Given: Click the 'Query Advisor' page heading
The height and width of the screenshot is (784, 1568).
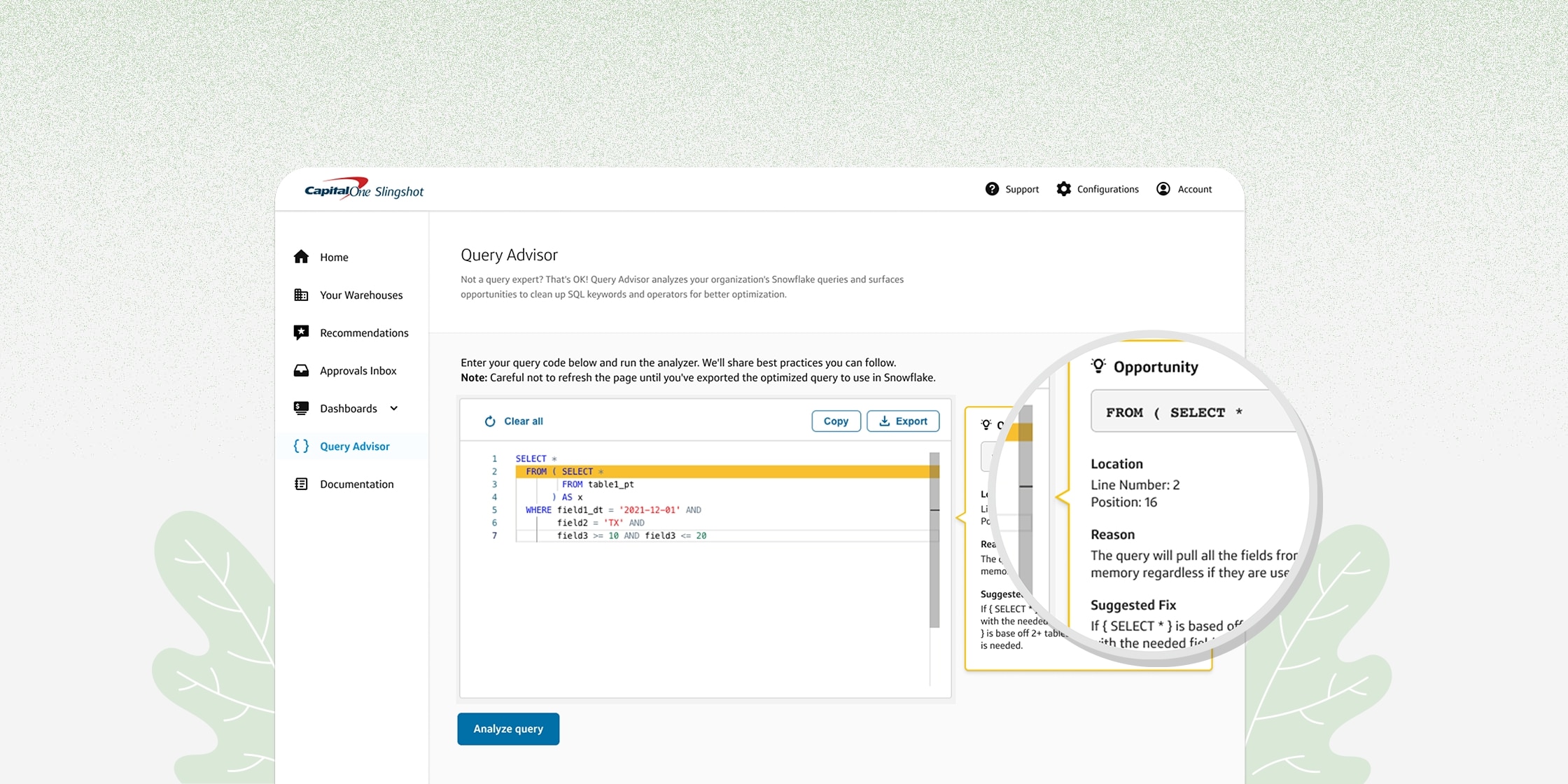Looking at the screenshot, I should point(509,255).
